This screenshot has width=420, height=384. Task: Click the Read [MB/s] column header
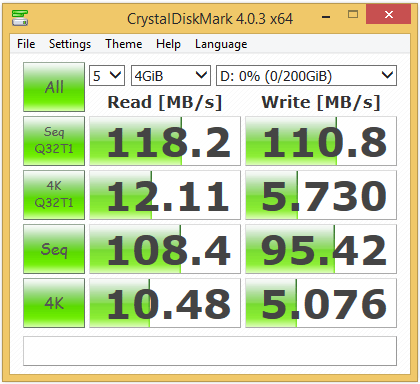coord(165,102)
